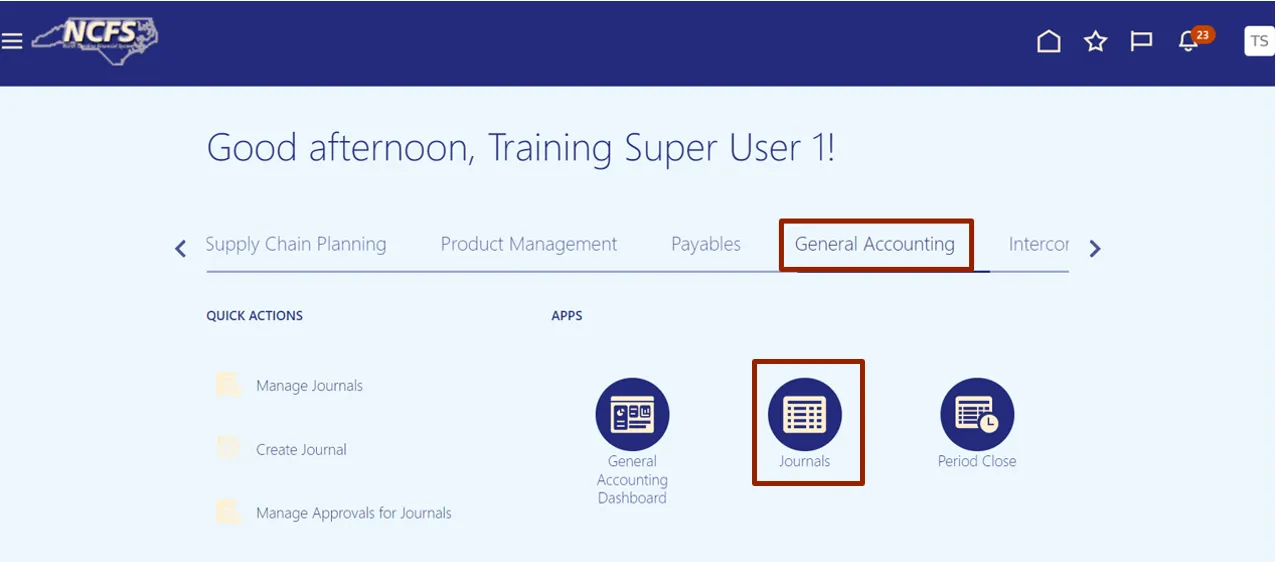
Task: Switch to Payables tab
Action: coord(706,244)
